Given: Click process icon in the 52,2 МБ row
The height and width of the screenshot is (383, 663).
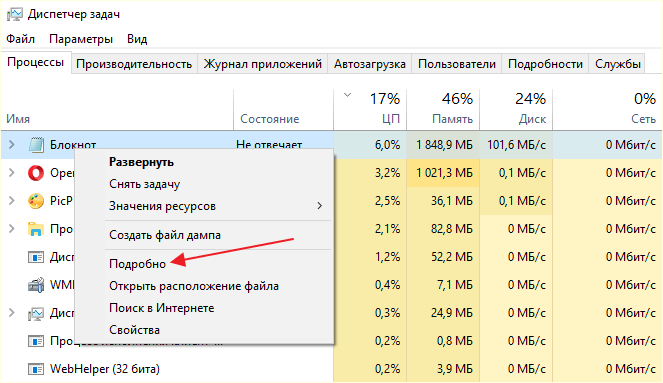Looking at the screenshot, I should point(36,257).
